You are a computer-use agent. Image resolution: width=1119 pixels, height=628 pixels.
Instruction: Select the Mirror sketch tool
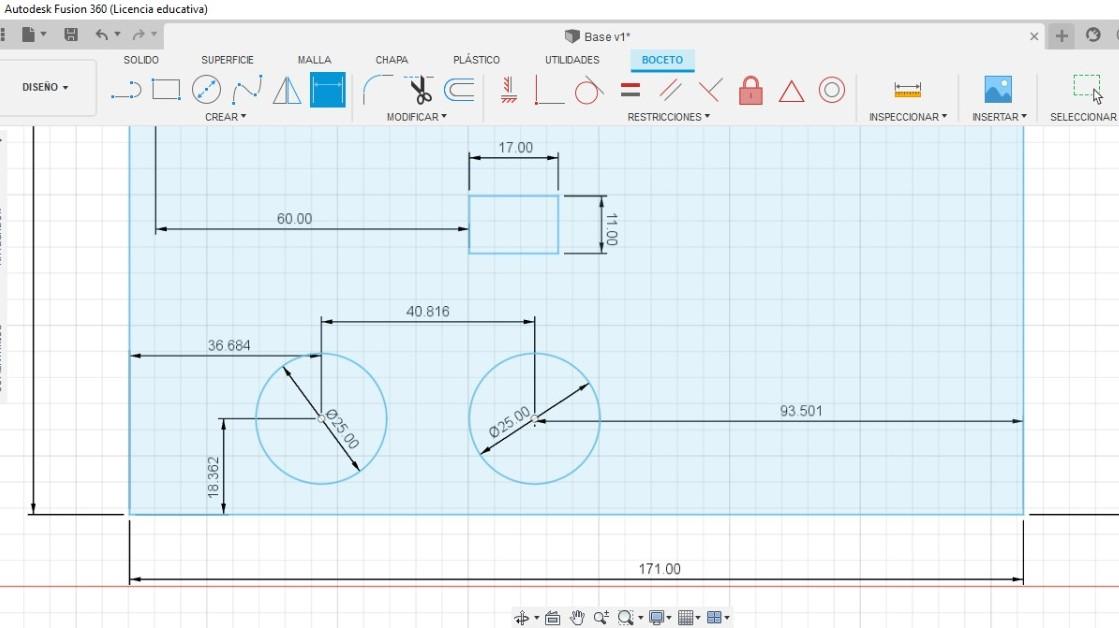(287, 90)
